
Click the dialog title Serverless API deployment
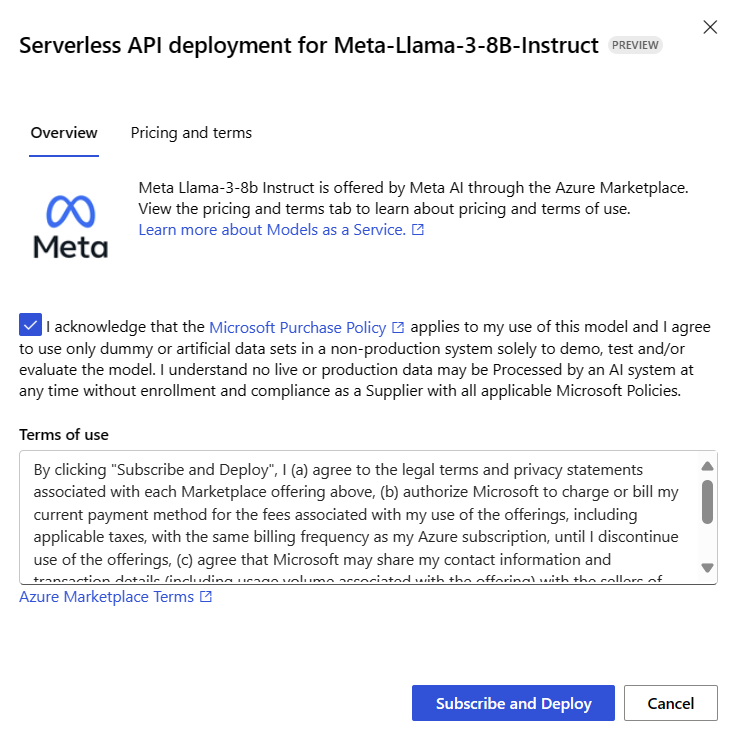point(309,46)
